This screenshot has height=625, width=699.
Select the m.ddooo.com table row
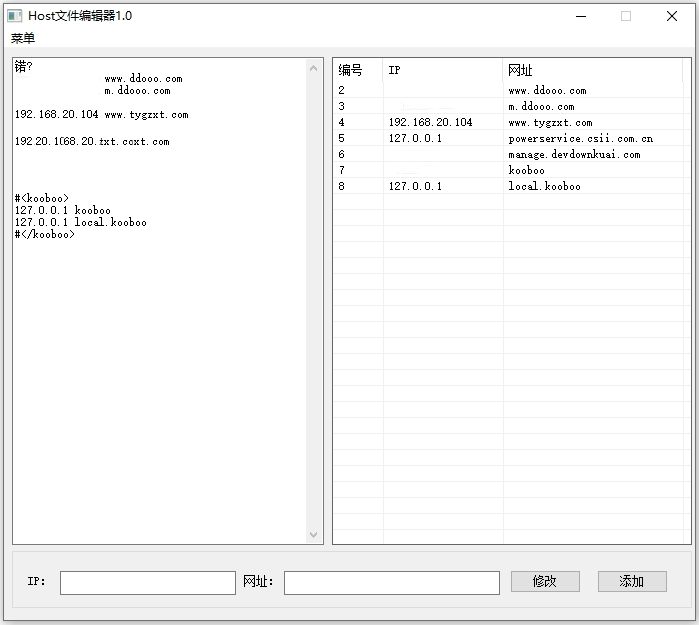click(x=541, y=106)
